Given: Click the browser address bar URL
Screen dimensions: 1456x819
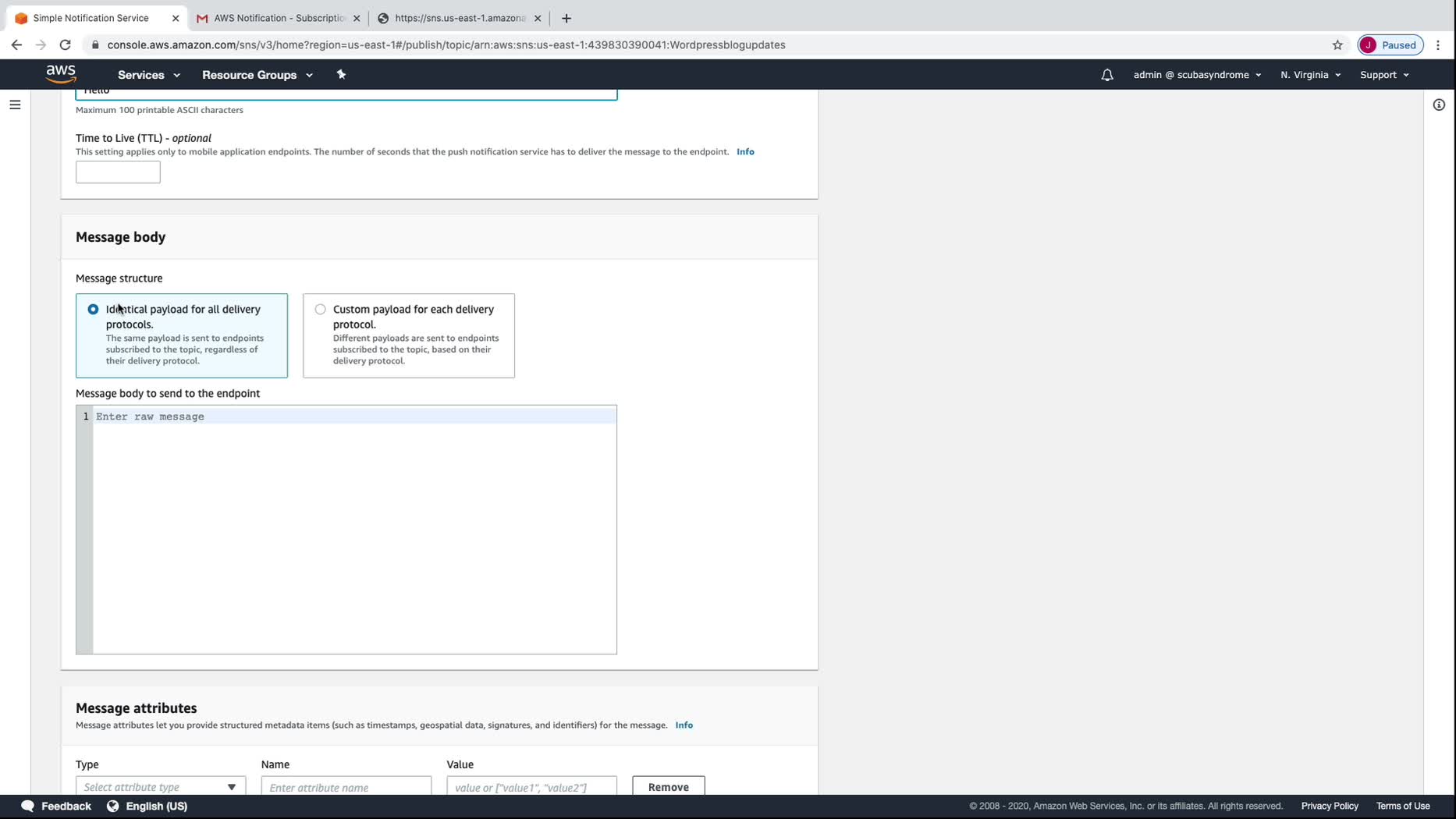Looking at the screenshot, I should click(446, 44).
